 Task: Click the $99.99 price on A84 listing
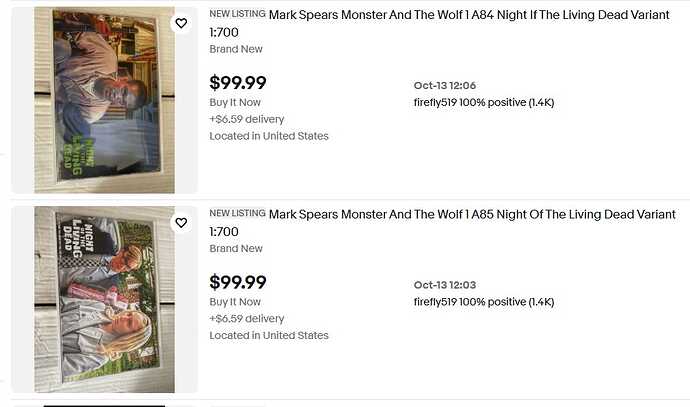point(238,83)
